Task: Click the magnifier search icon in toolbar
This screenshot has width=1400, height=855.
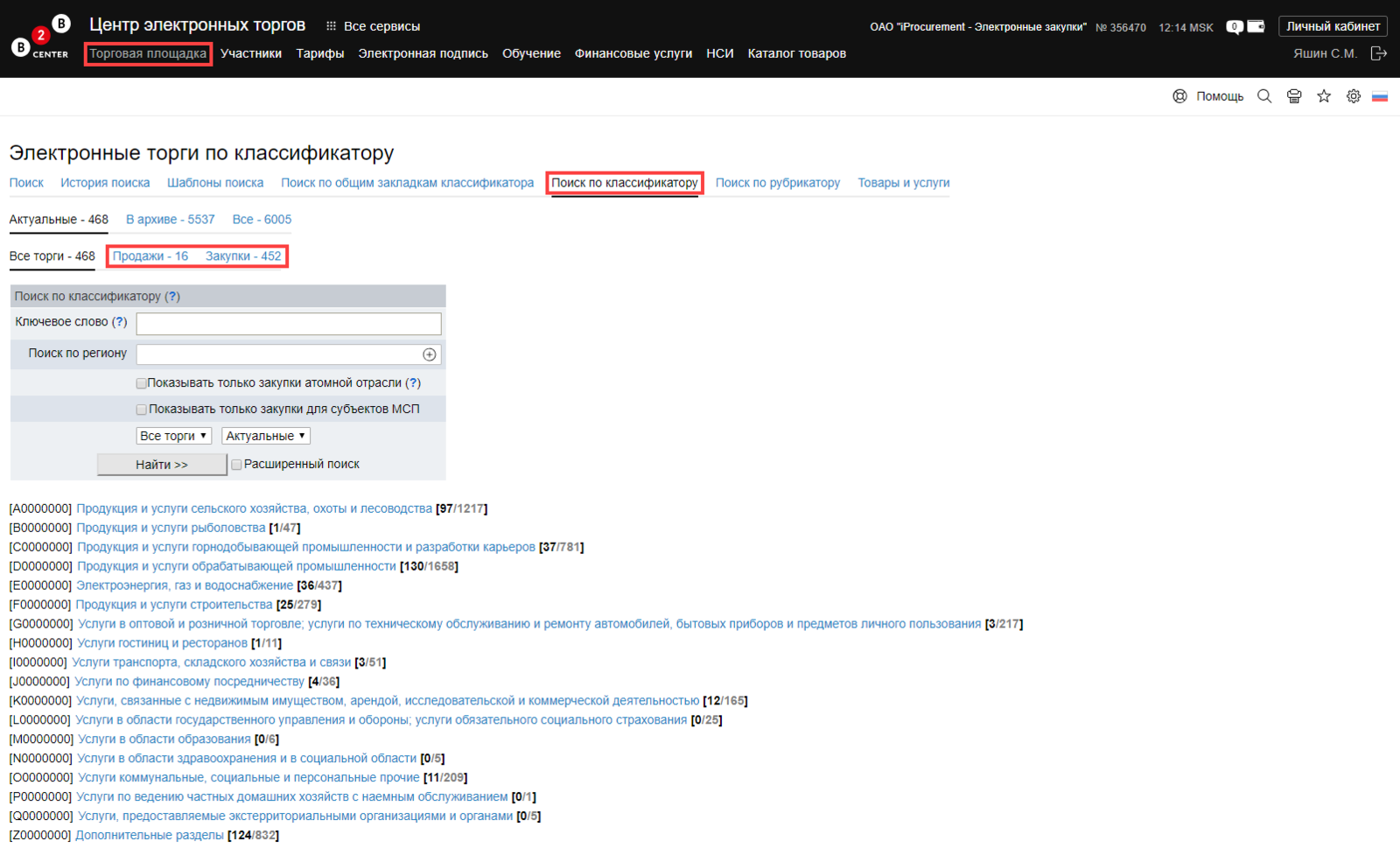Action: click(x=1264, y=96)
